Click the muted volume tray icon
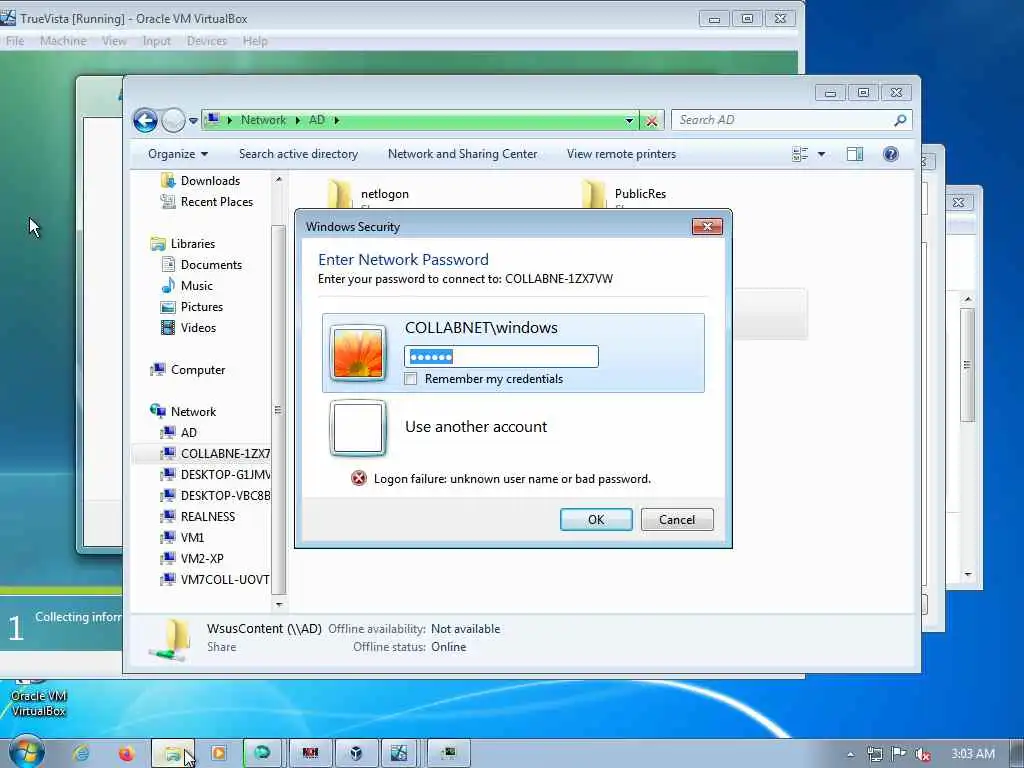Image resolution: width=1024 pixels, height=768 pixels. [923, 754]
